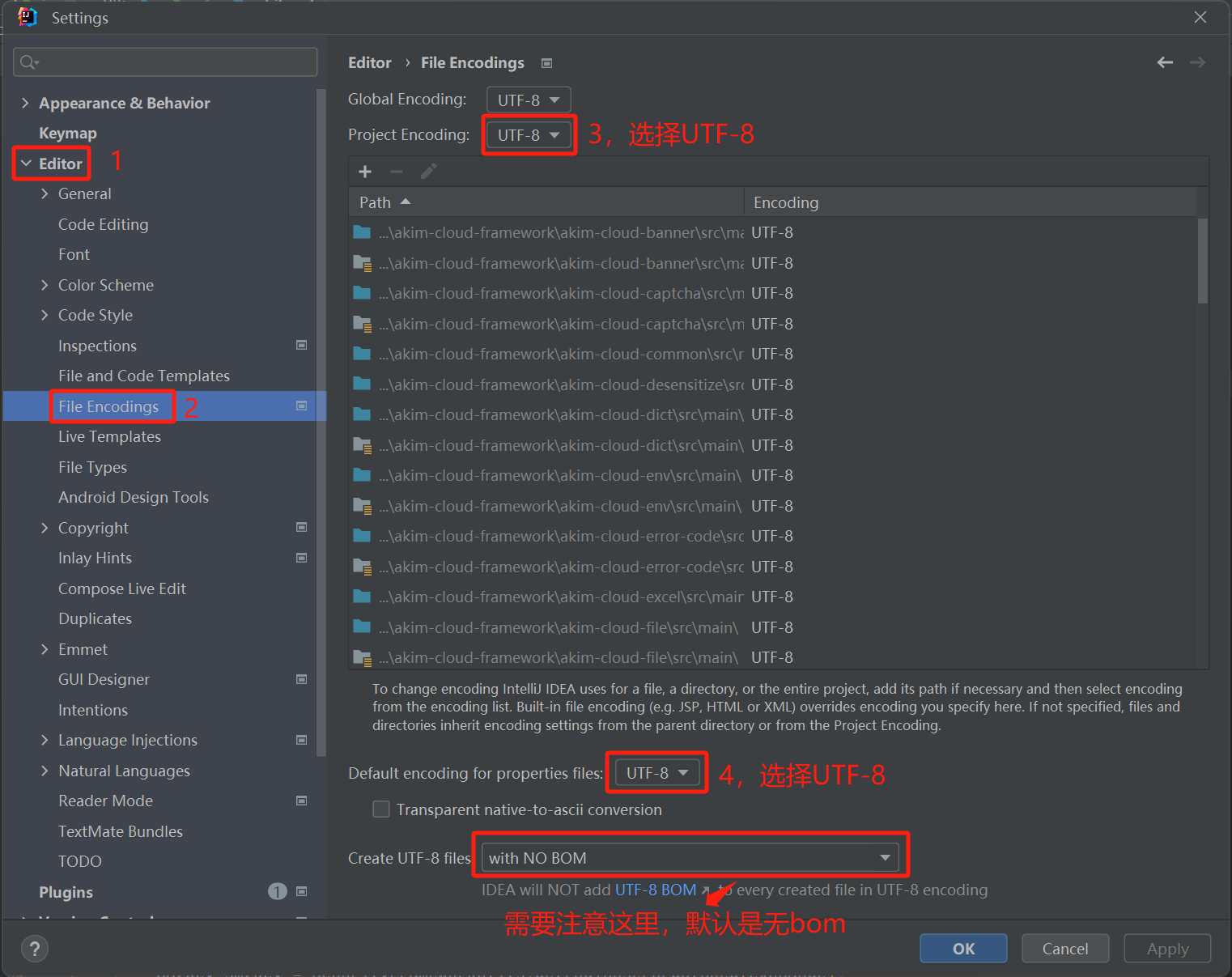Click the paths table vertical scrollbar
The image size is (1232, 977).
(x=1202, y=260)
